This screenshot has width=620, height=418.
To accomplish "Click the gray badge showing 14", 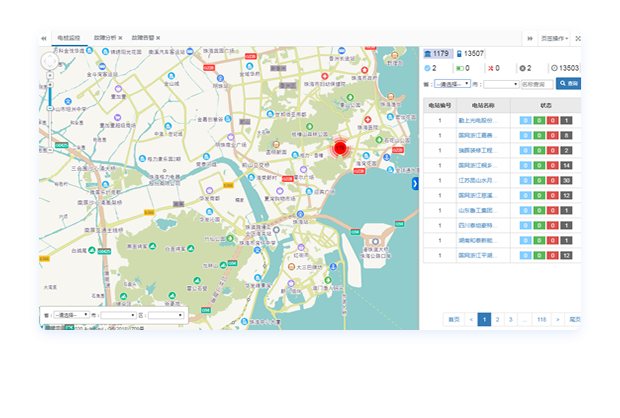I will (566, 166).
